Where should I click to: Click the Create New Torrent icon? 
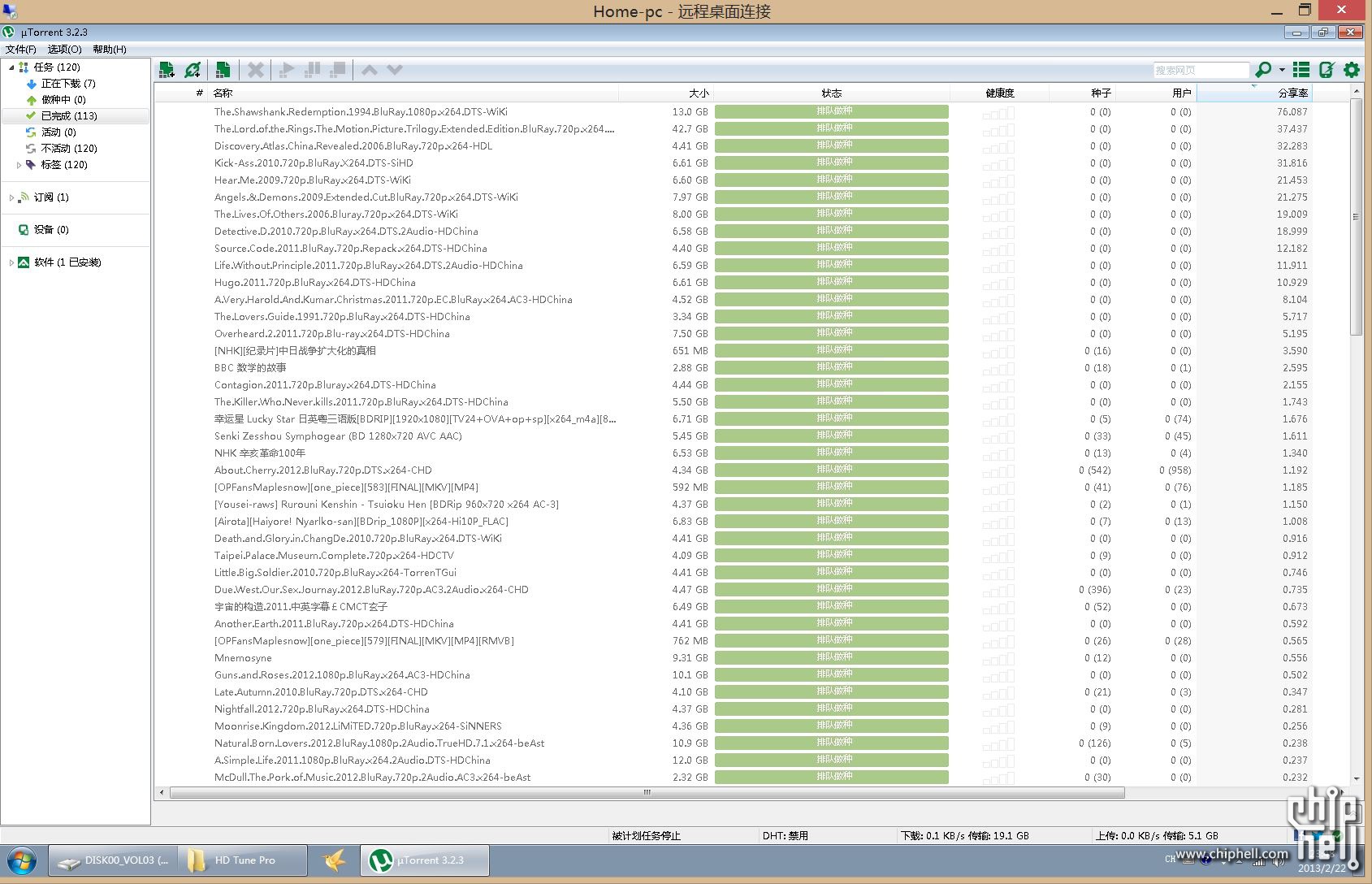click(223, 70)
